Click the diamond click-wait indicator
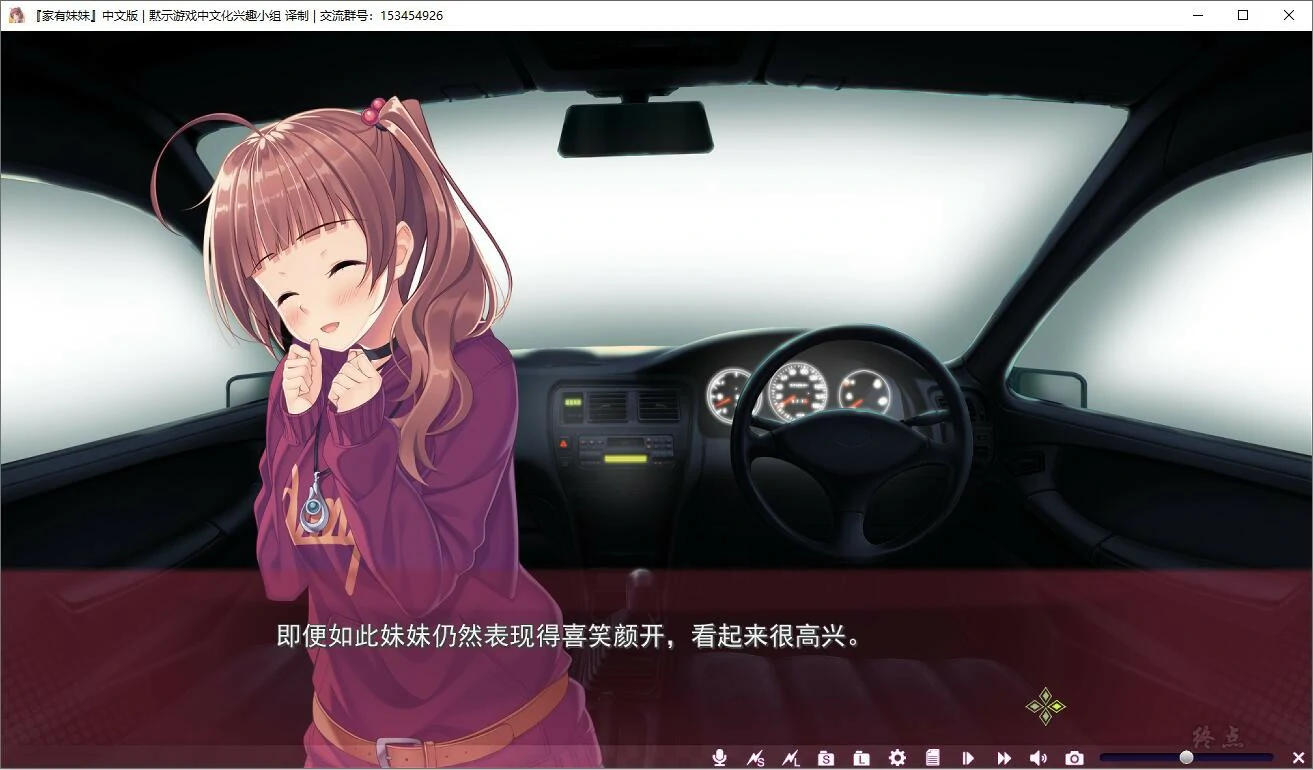Image resolution: width=1313 pixels, height=770 pixels. pos(1045,707)
